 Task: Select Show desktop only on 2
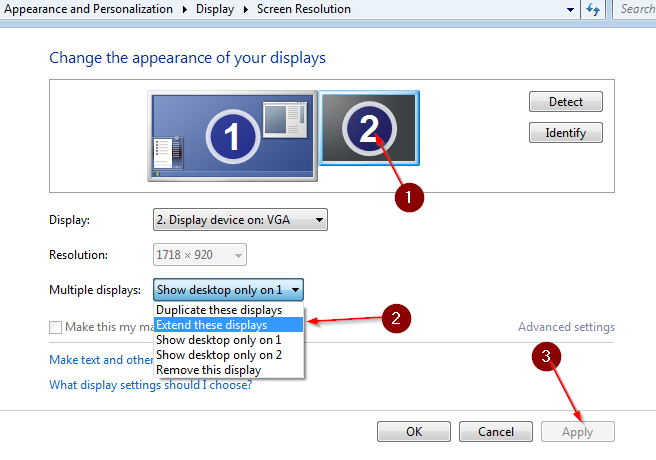coord(218,355)
